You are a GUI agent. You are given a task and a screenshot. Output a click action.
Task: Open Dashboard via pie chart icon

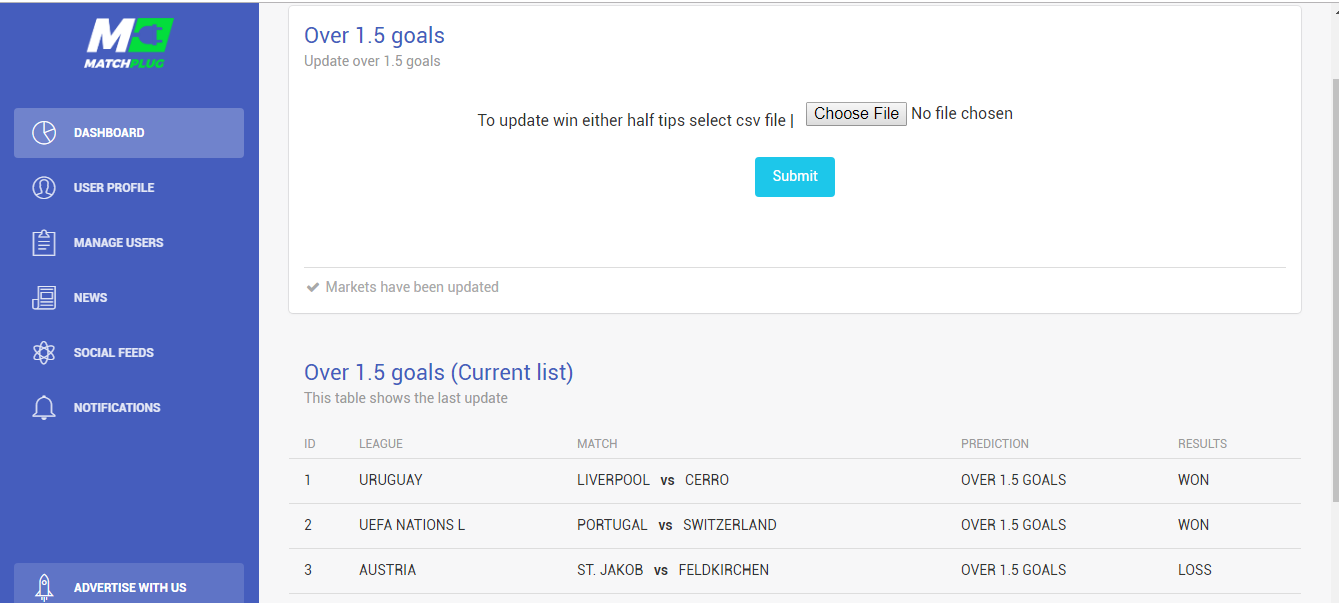pyautogui.click(x=44, y=133)
